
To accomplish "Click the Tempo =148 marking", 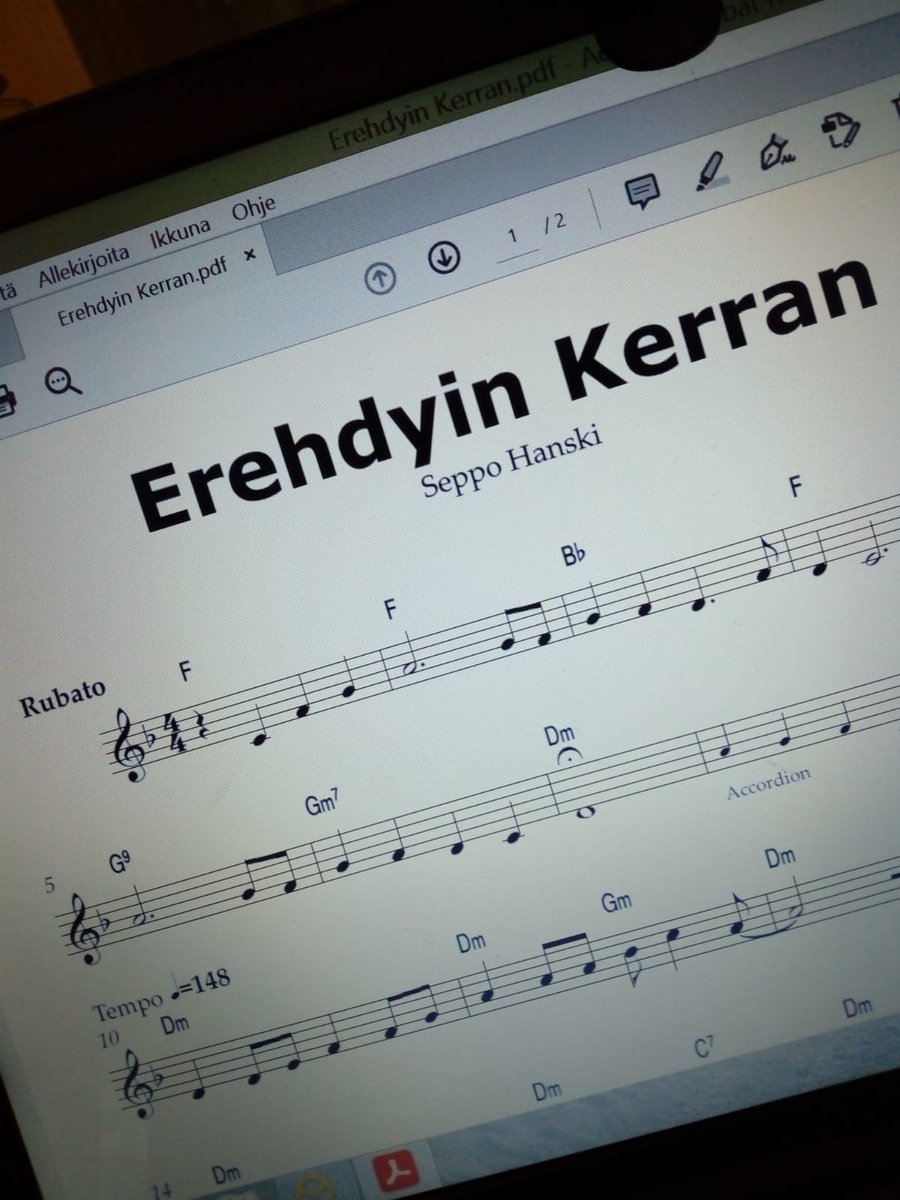I will click(161, 994).
